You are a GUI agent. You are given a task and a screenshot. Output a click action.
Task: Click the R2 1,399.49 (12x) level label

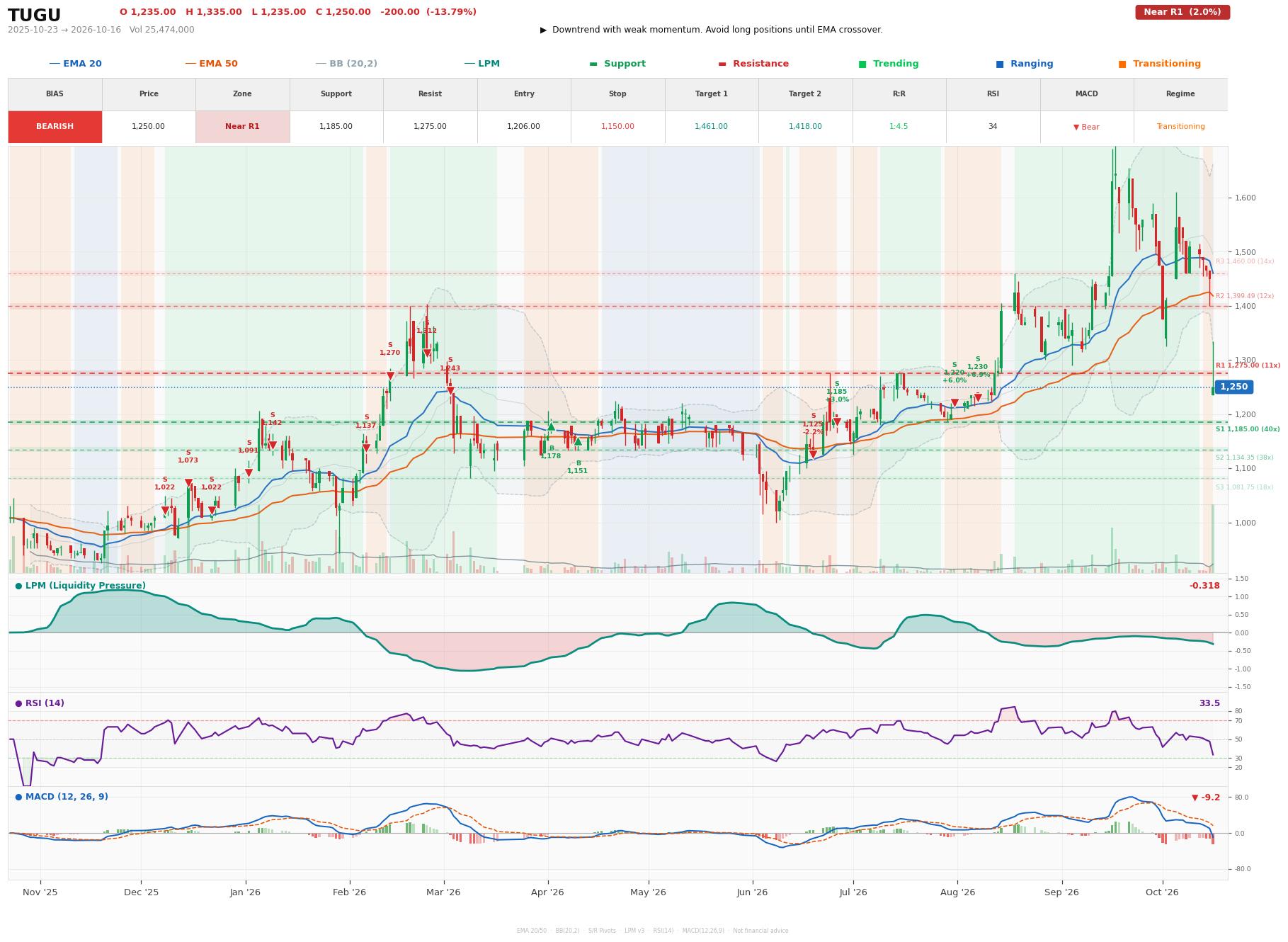tap(1245, 296)
